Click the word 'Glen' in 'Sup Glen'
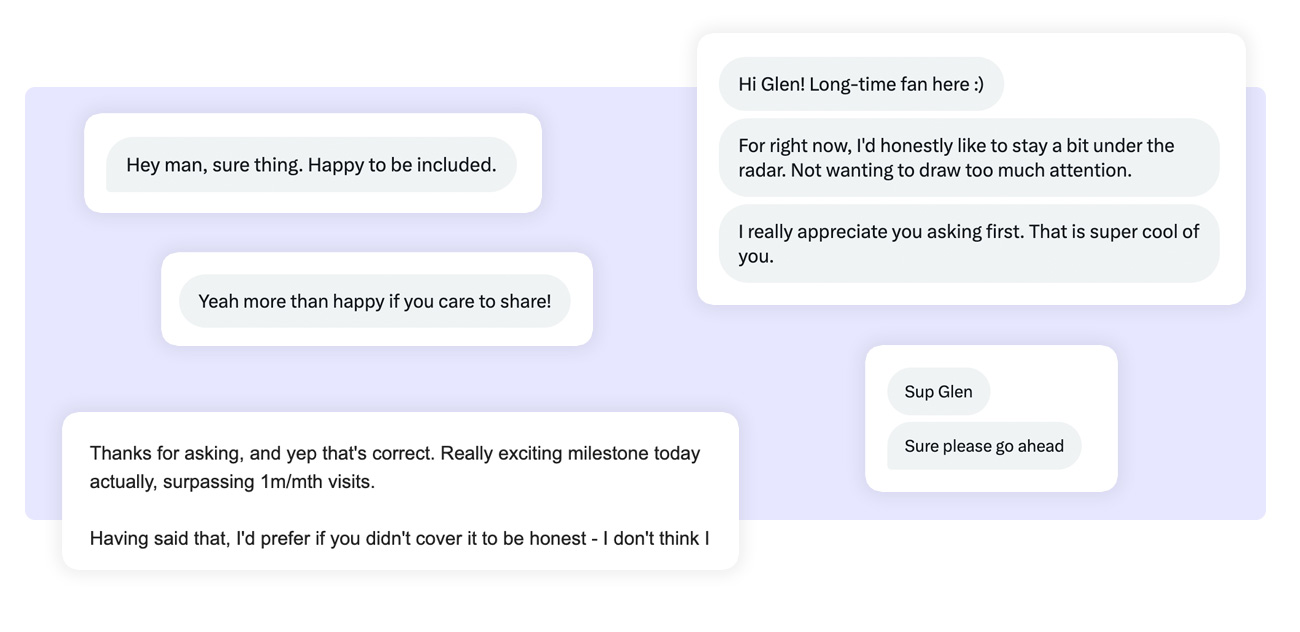This screenshot has width=1300, height=632. coord(955,392)
